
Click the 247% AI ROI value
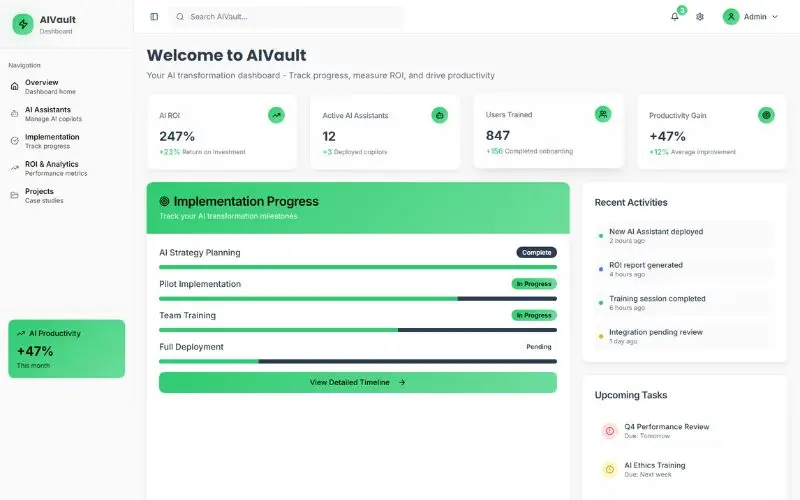[x=177, y=136]
